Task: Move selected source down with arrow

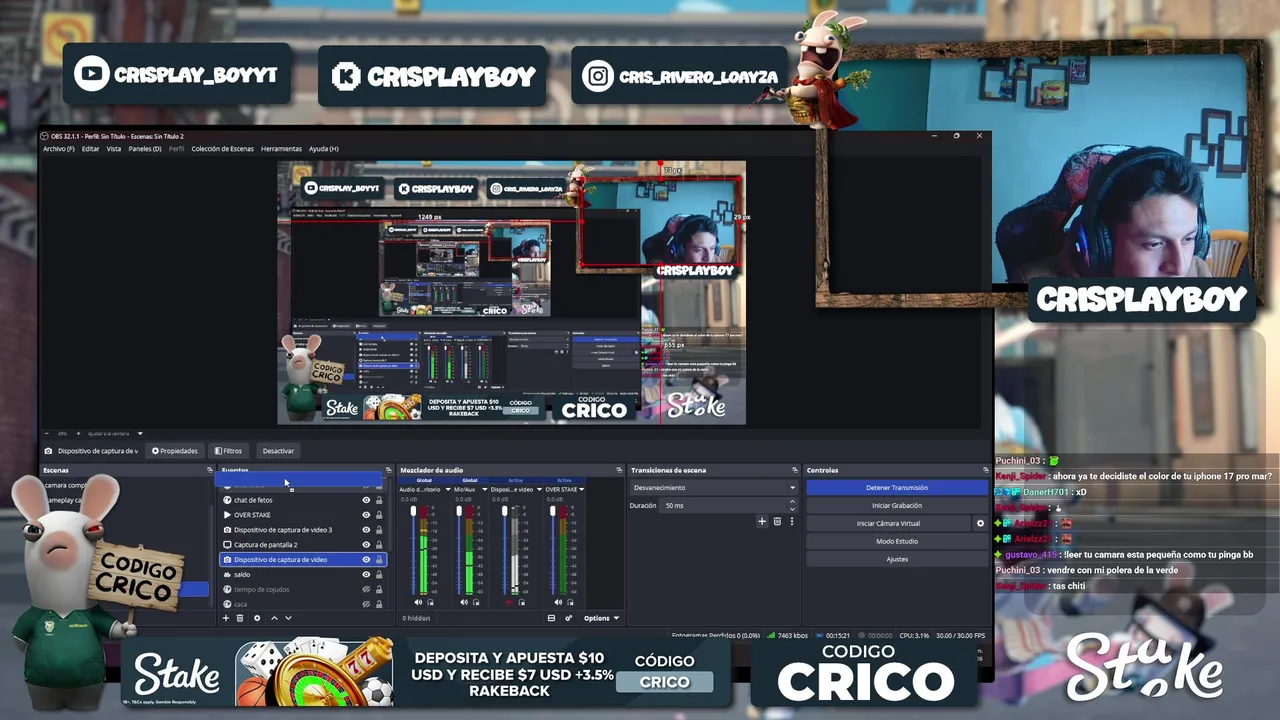Action: 288,618
